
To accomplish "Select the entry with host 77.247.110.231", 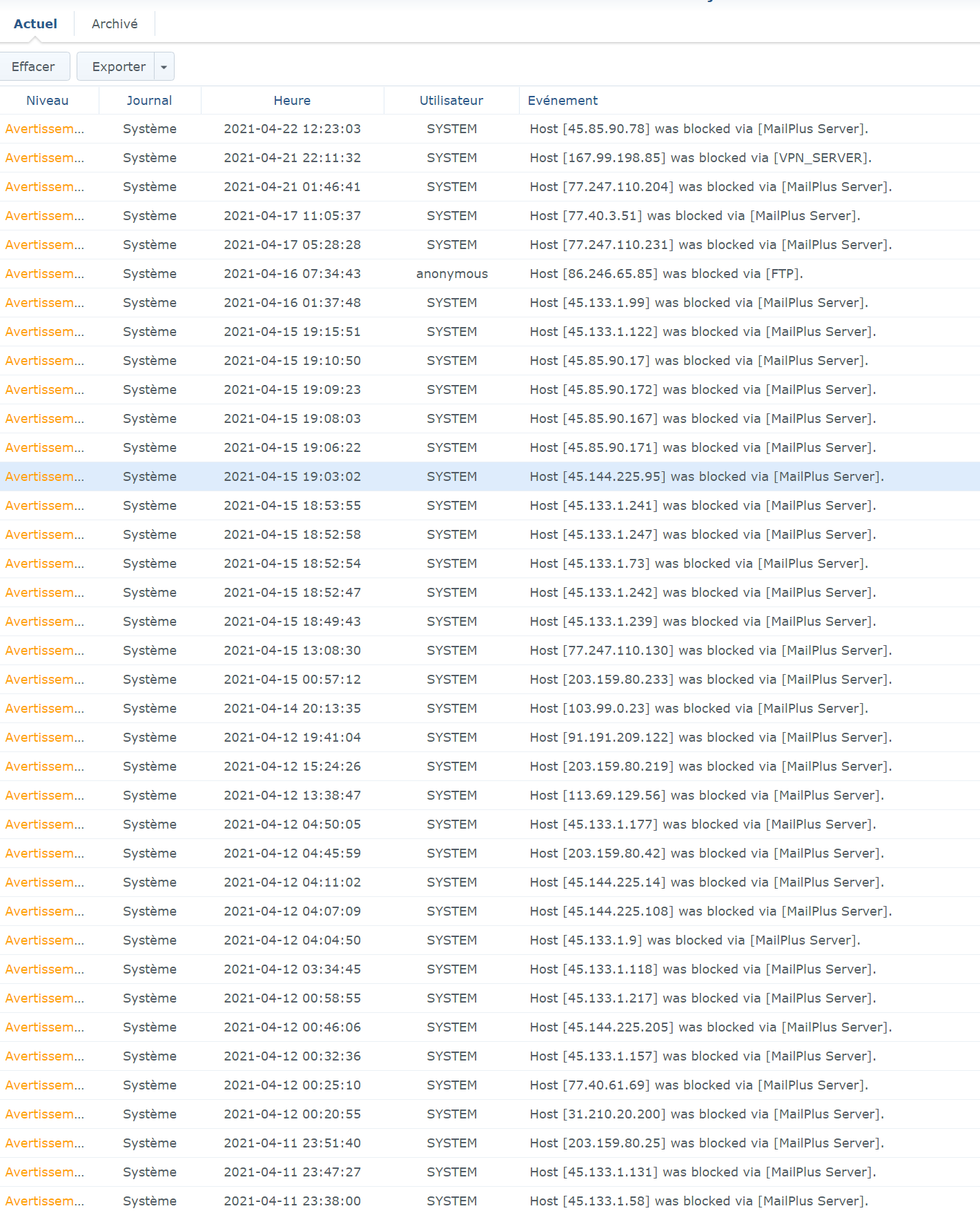I will pos(490,245).
